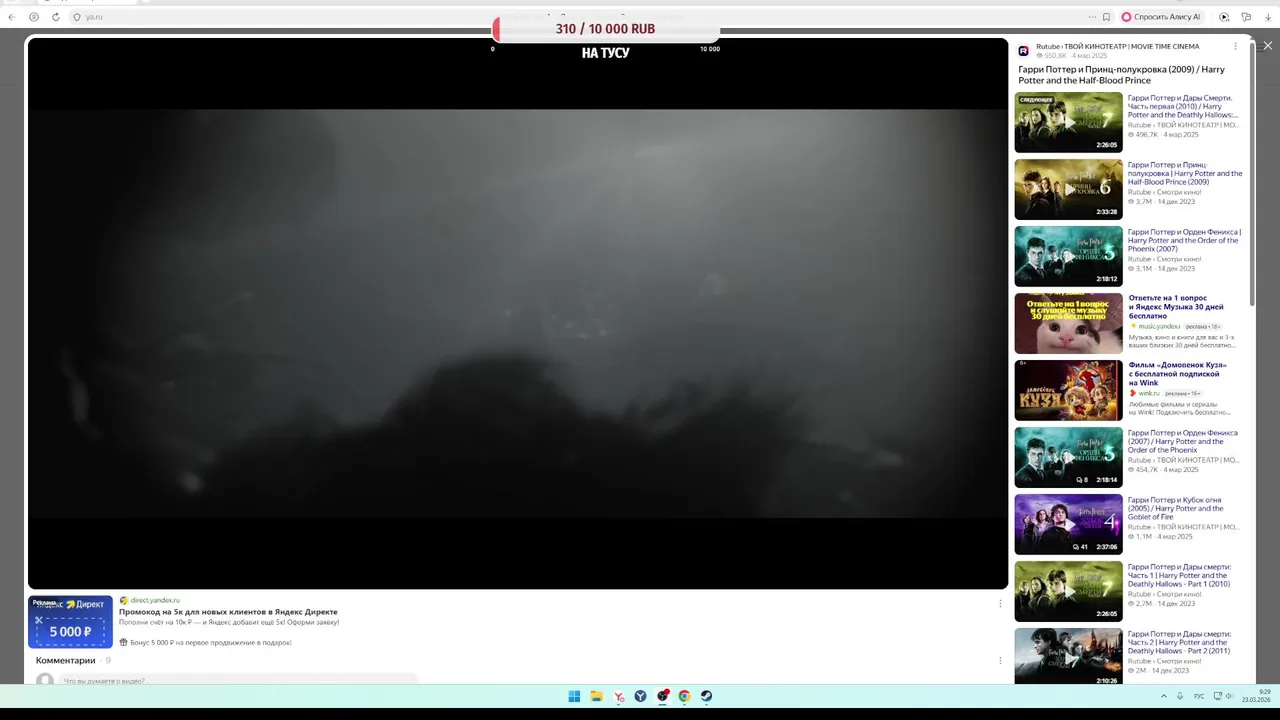Open Steam from taskbar

pos(706,696)
